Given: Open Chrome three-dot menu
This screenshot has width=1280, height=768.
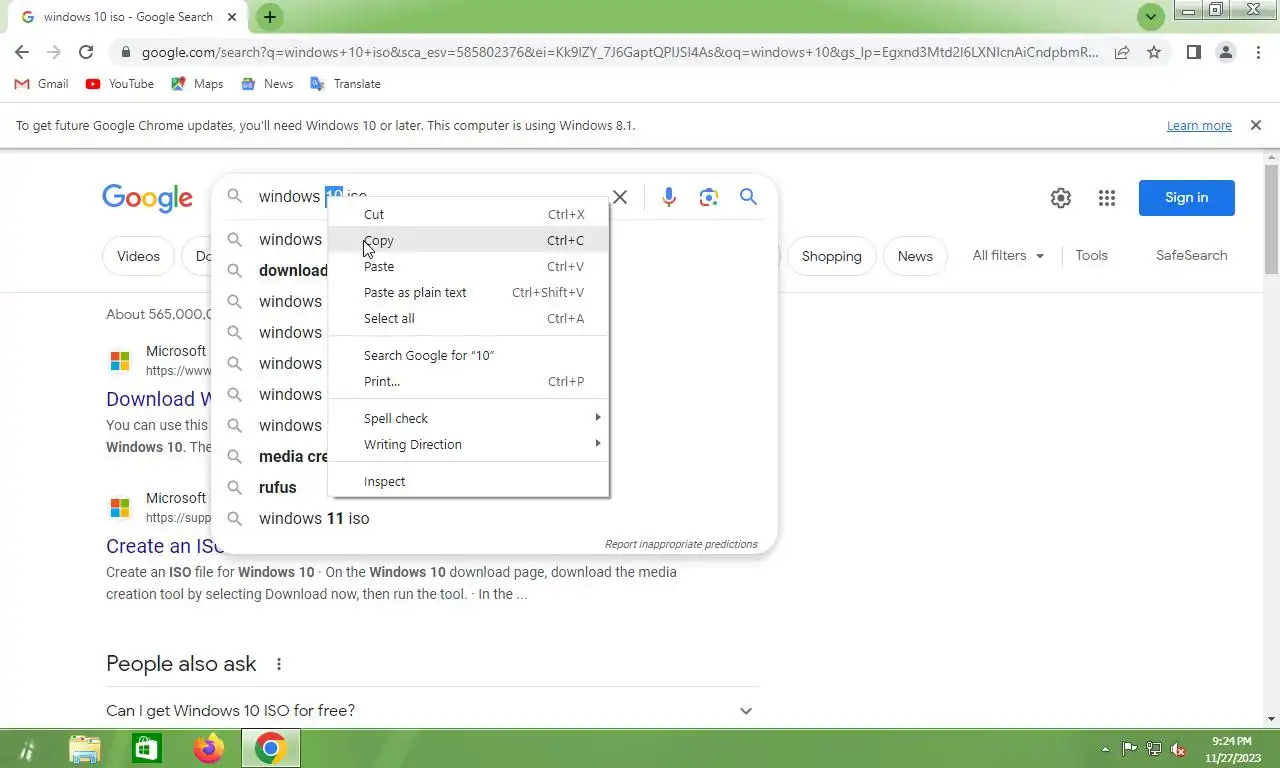Looking at the screenshot, I should point(1258,52).
